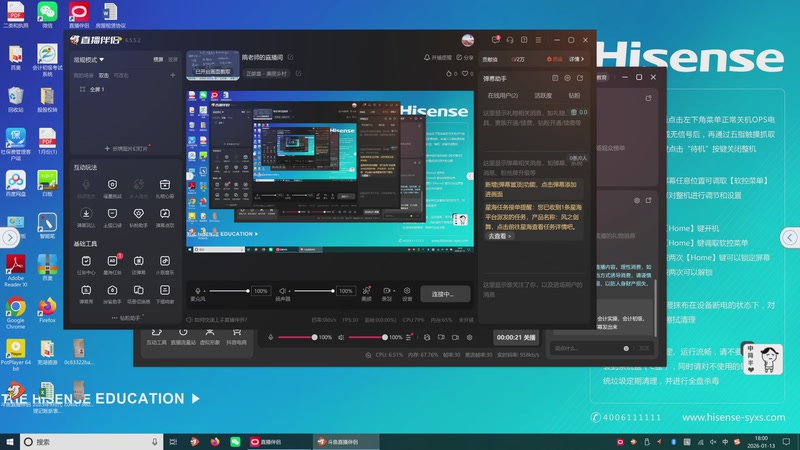Open the 常规模式 mode dropdown
The image size is (800, 450).
[89, 60]
